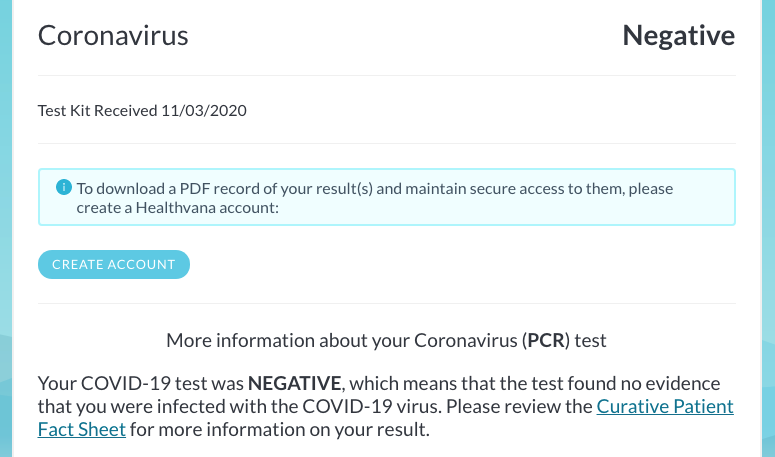This screenshot has width=775, height=457.
Task: Click the 'create a Healthvana account:' line
Action: tap(177, 208)
